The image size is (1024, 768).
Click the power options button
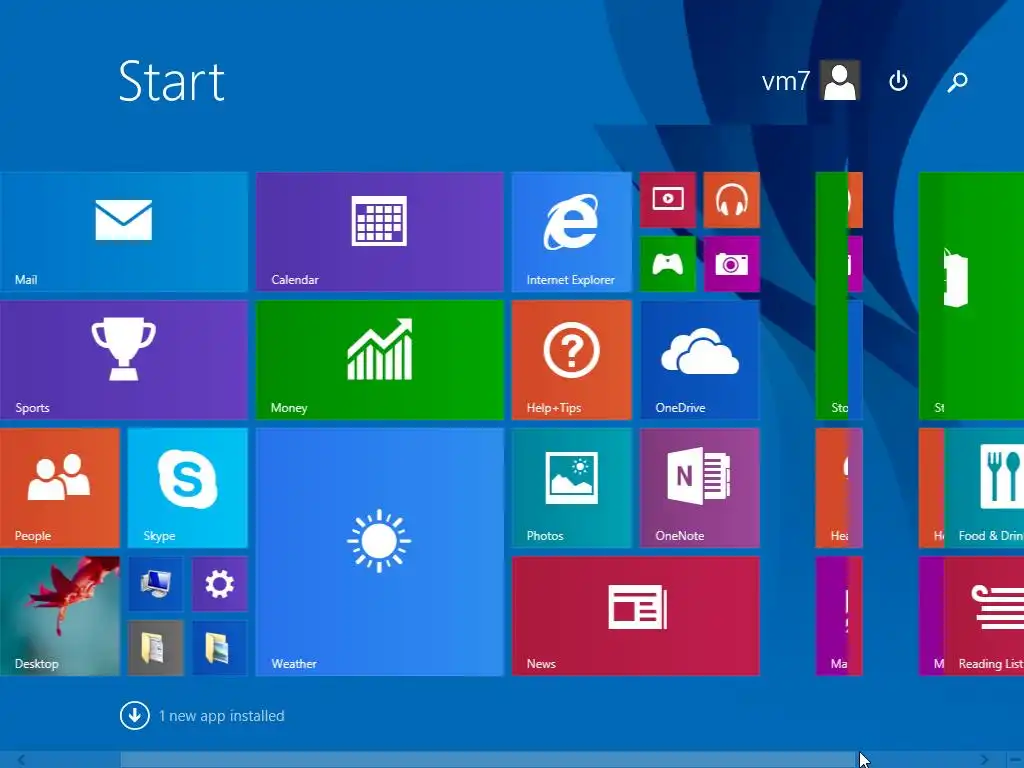899,82
